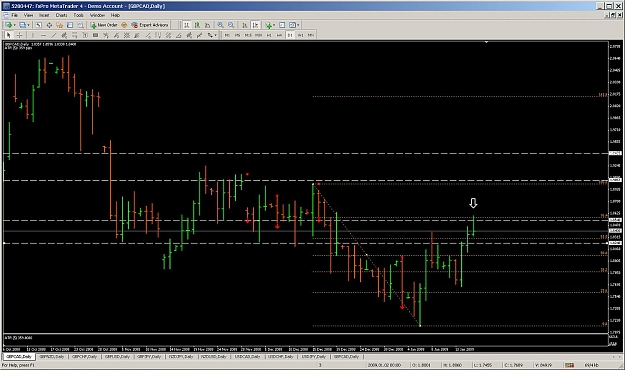Click the 'For Help, press F1' status text

coord(19,365)
